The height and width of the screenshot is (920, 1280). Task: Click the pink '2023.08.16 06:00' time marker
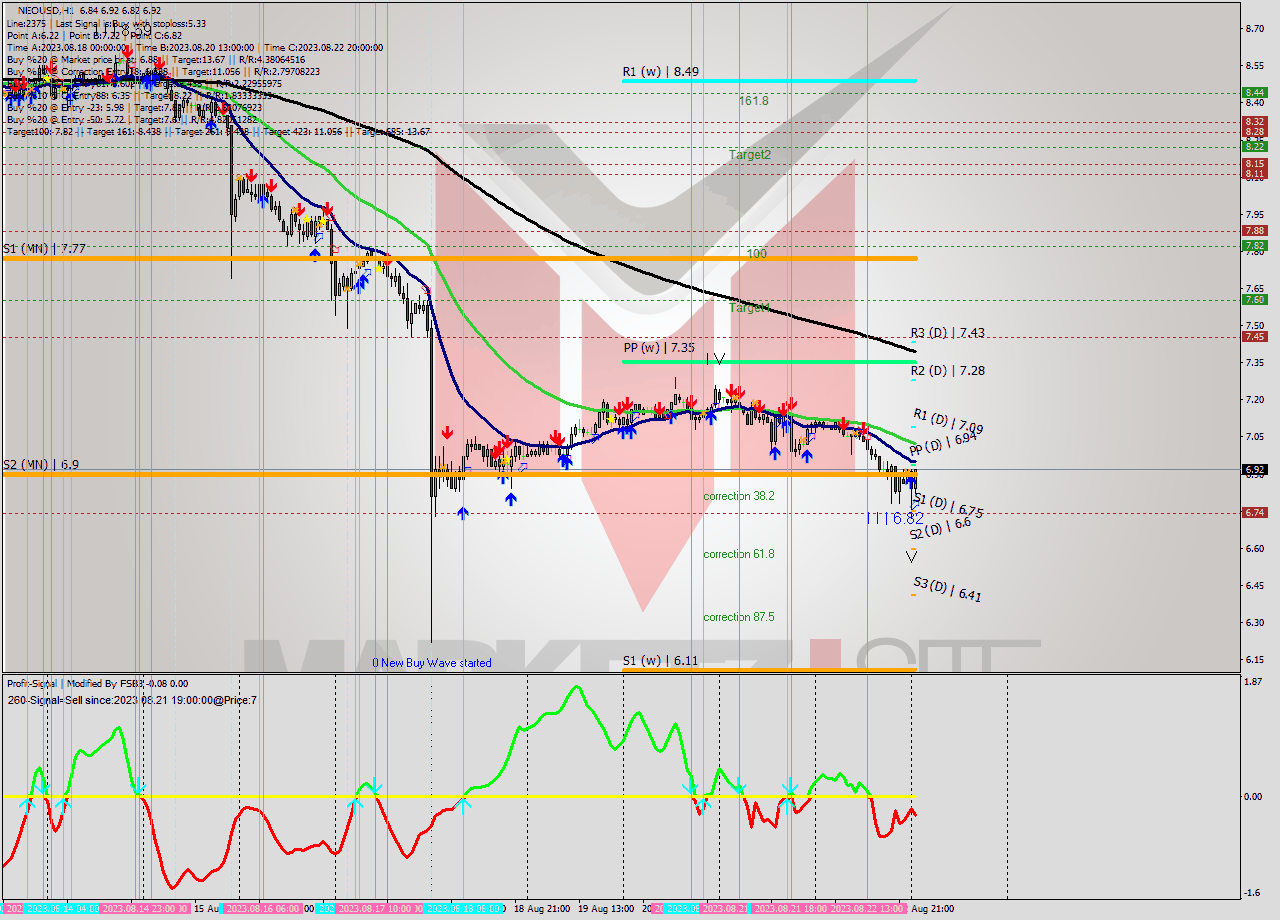tap(262, 909)
